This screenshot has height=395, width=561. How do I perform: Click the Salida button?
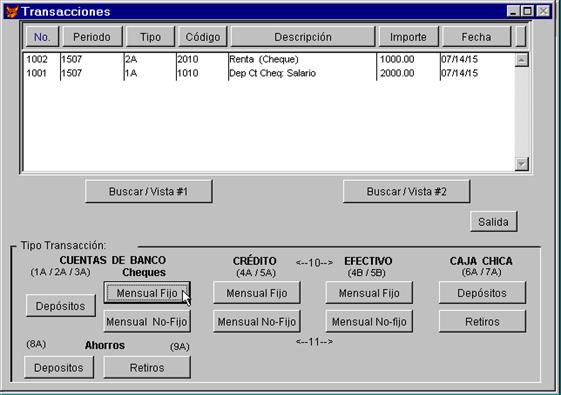pyautogui.click(x=494, y=222)
